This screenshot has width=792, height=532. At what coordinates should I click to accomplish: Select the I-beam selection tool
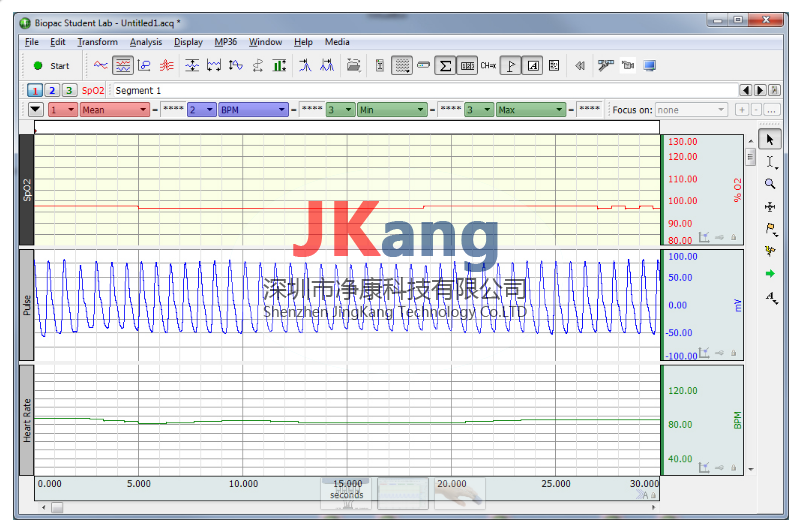coord(770,162)
